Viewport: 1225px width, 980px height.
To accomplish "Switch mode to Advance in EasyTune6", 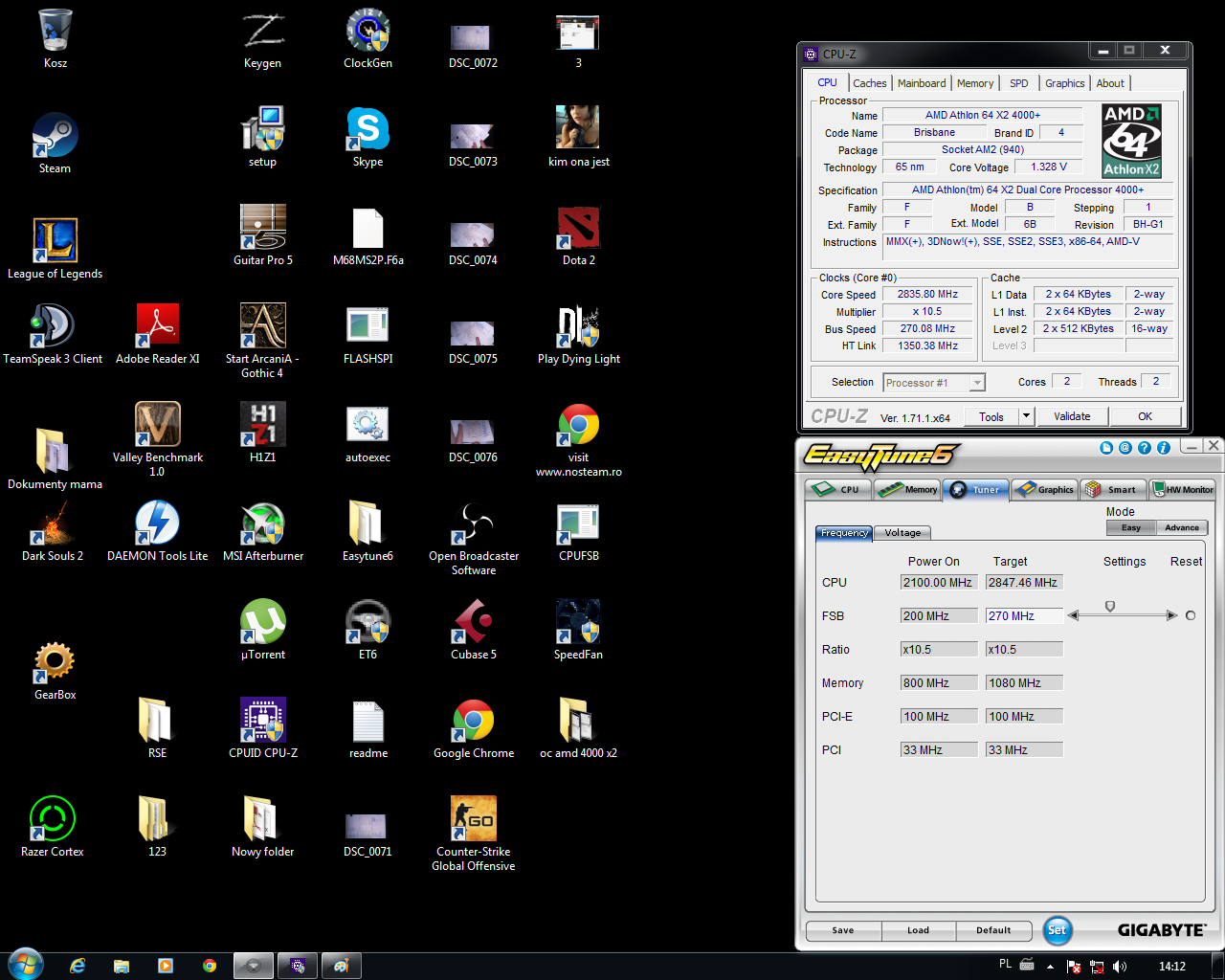I will click(x=1181, y=527).
